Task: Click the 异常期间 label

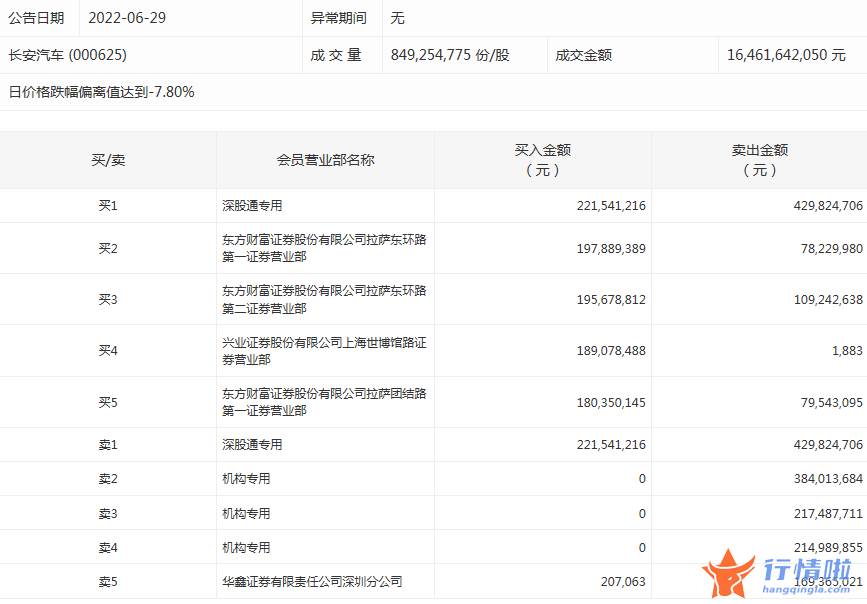Action: [338, 18]
